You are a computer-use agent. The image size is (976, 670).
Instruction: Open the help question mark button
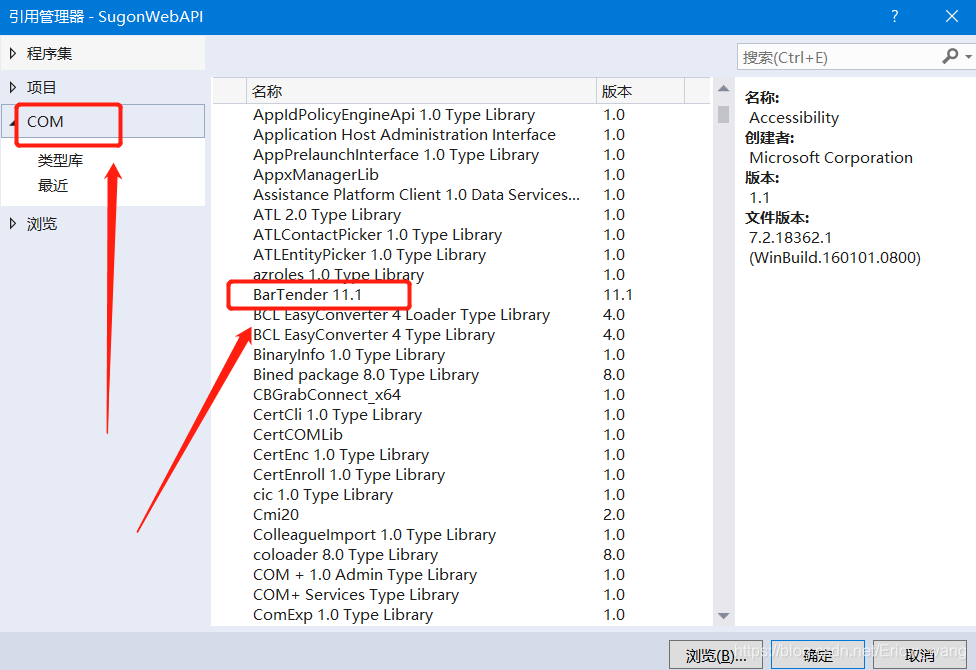pos(894,16)
